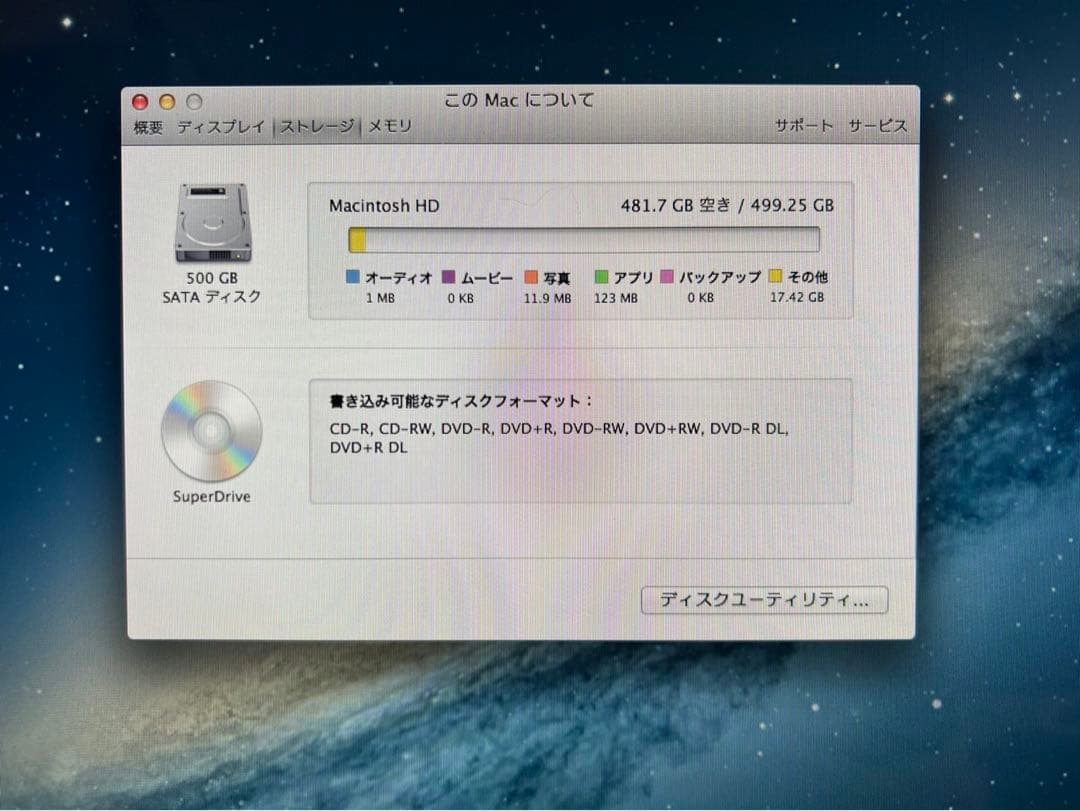Select the blue オーディオ legend square
Image resolution: width=1080 pixels, height=811 pixels.
coord(352,277)
